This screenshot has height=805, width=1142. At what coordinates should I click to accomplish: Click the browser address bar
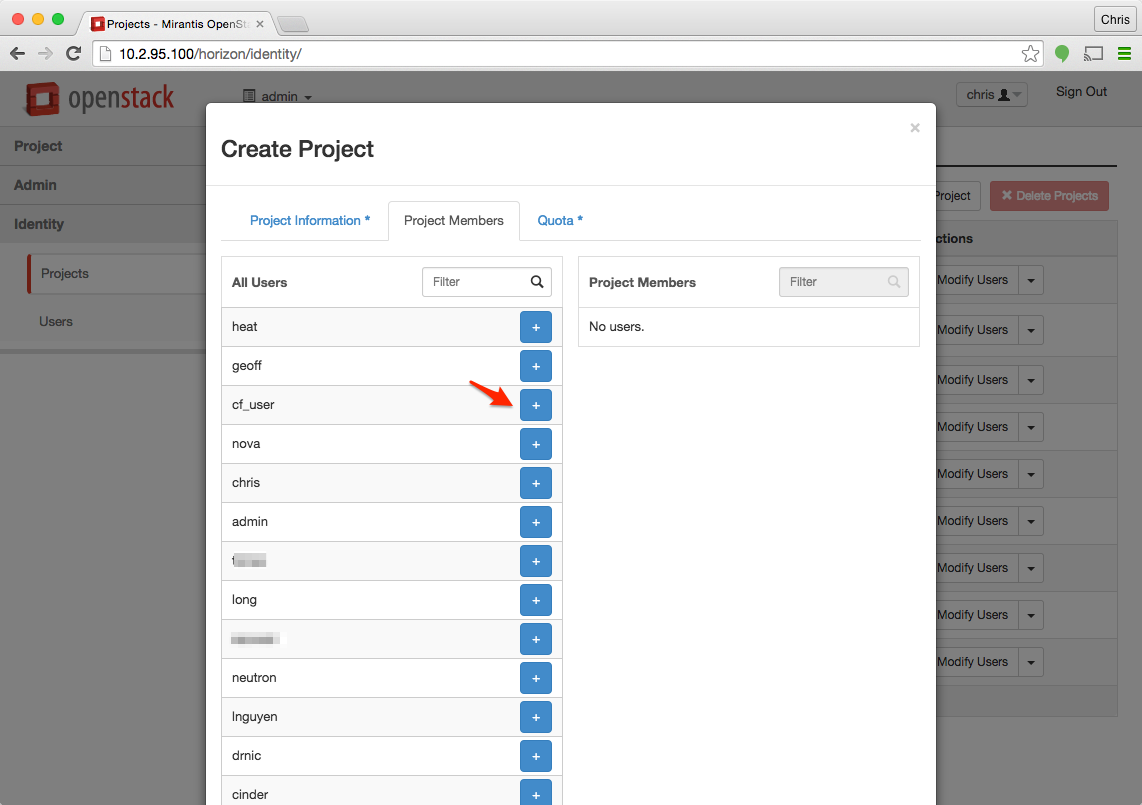coord(568,54)
